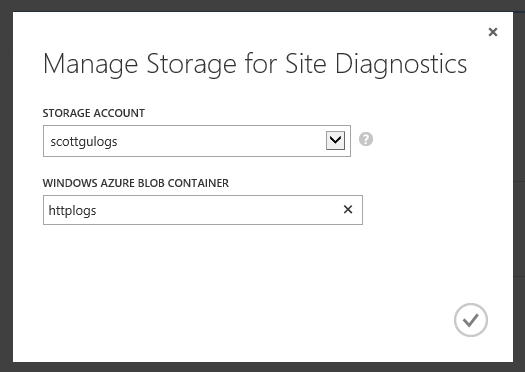Clear the httplogs container name
The width and height of the screenshot is (525, 372).
pyautogui.click(x=348, y=210)
